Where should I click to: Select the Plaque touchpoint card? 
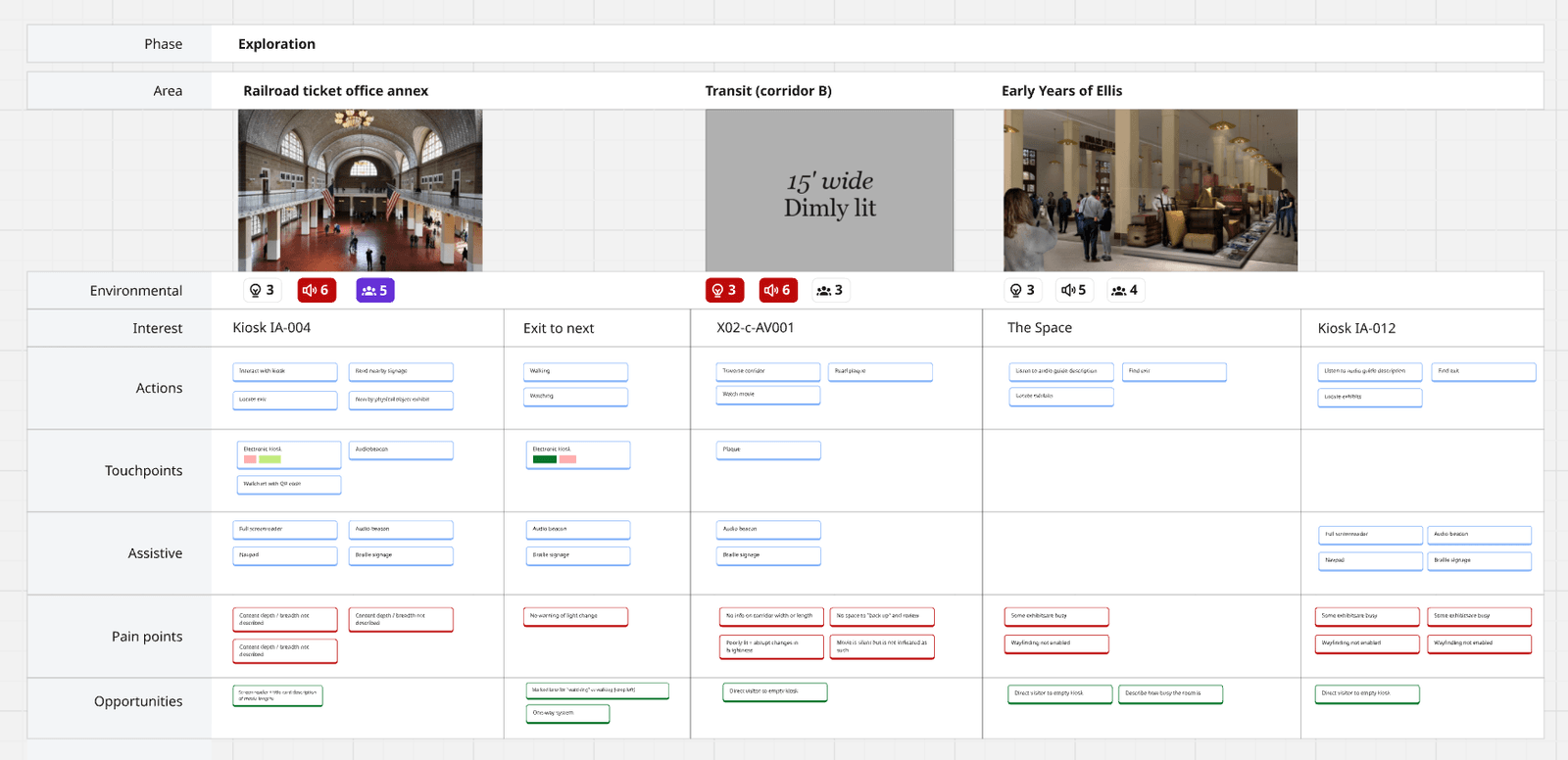[x=768, y=451]
